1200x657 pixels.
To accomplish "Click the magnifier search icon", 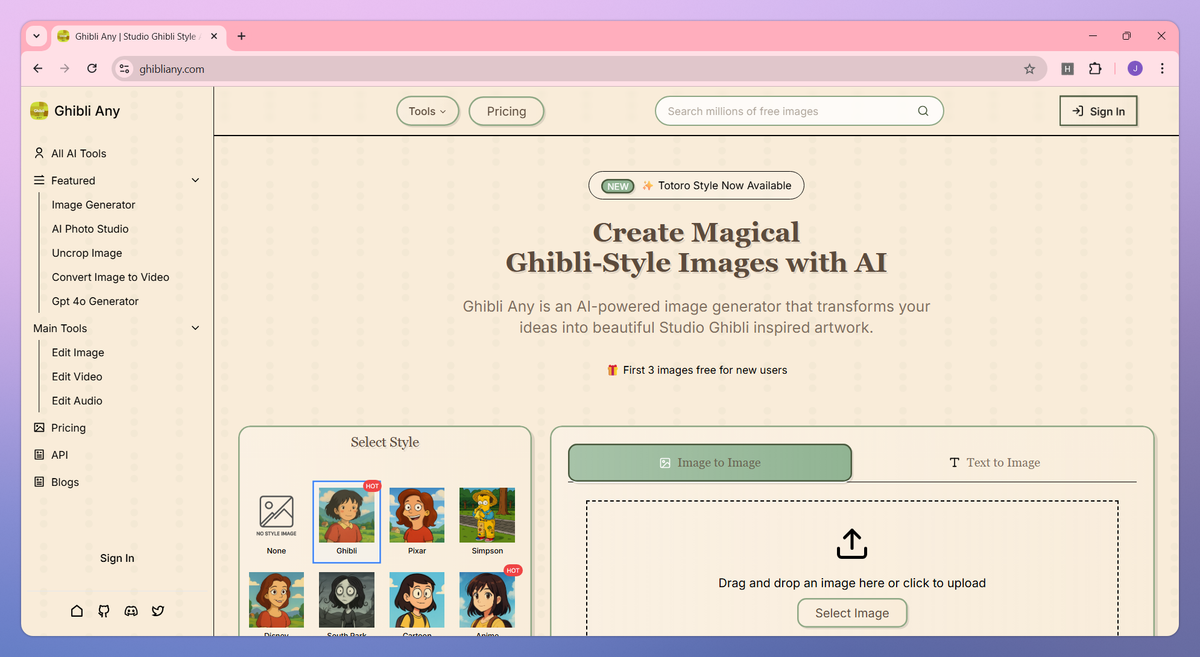I will [923, 111].
